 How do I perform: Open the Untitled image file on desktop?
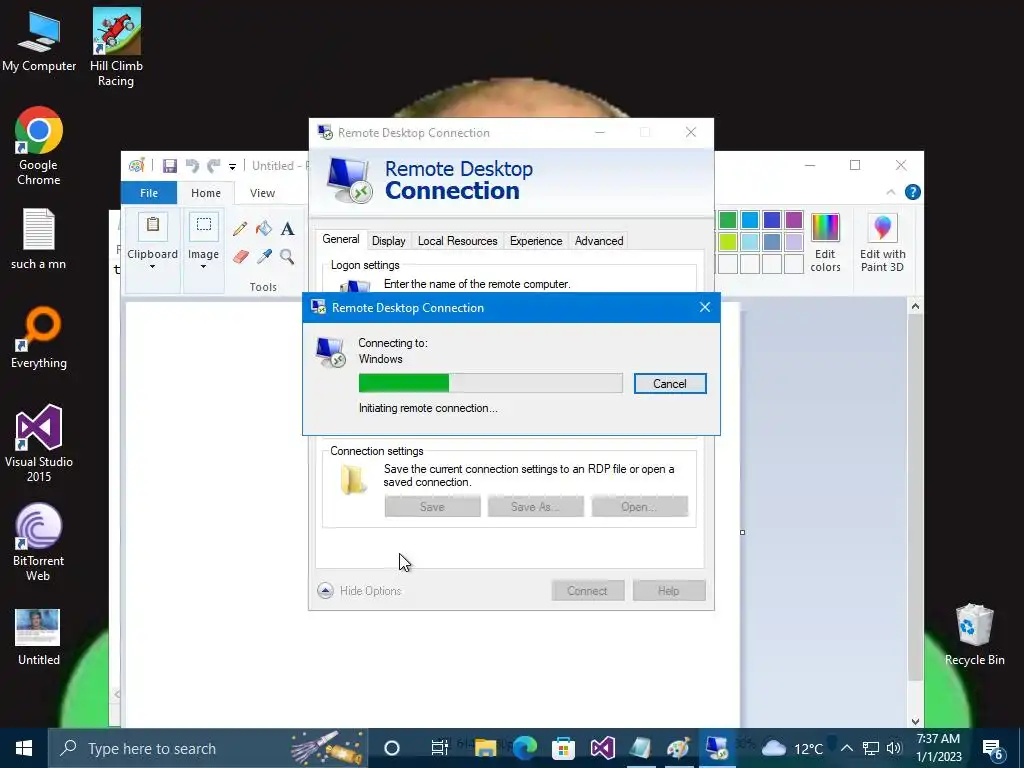pos(39,637)
